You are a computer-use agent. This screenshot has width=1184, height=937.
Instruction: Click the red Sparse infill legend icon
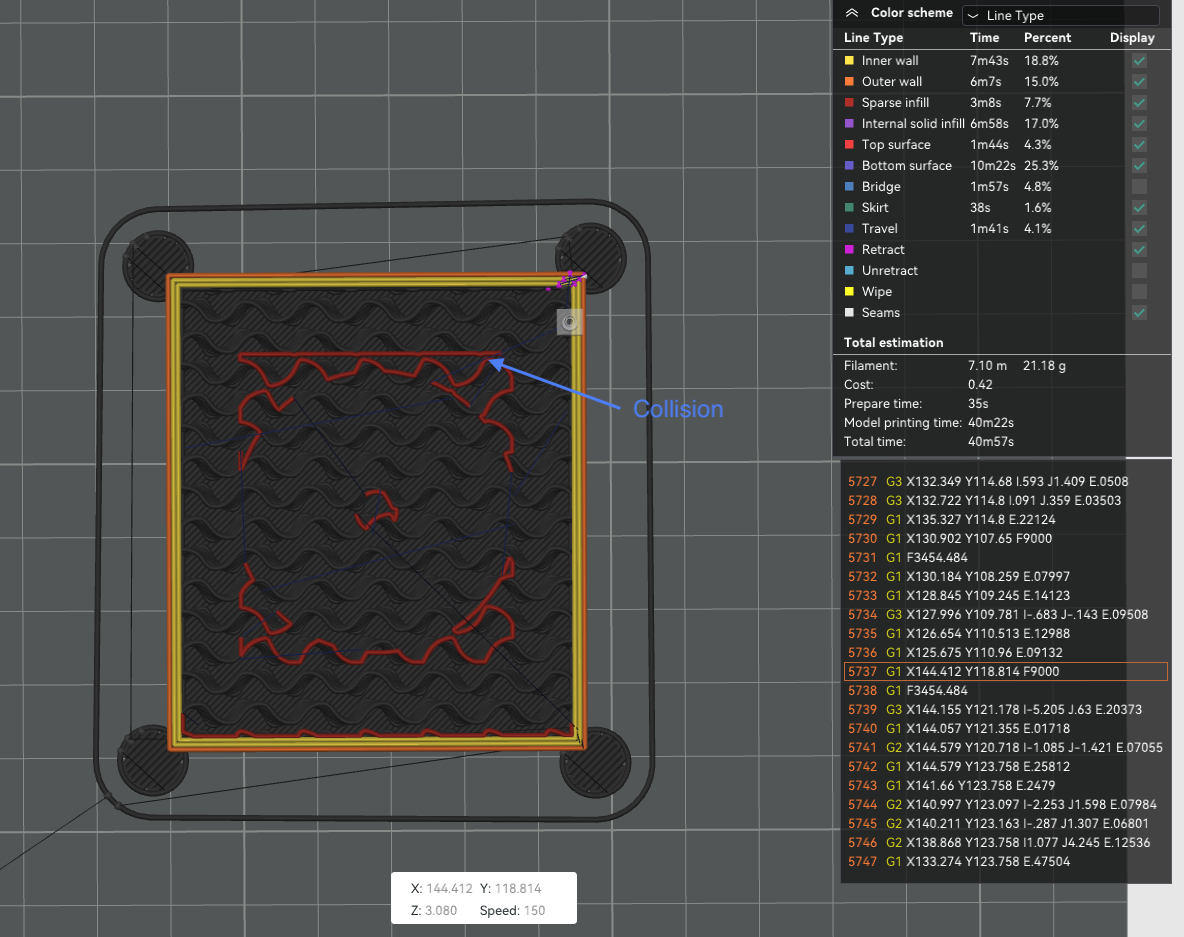[x=851, y=102]
